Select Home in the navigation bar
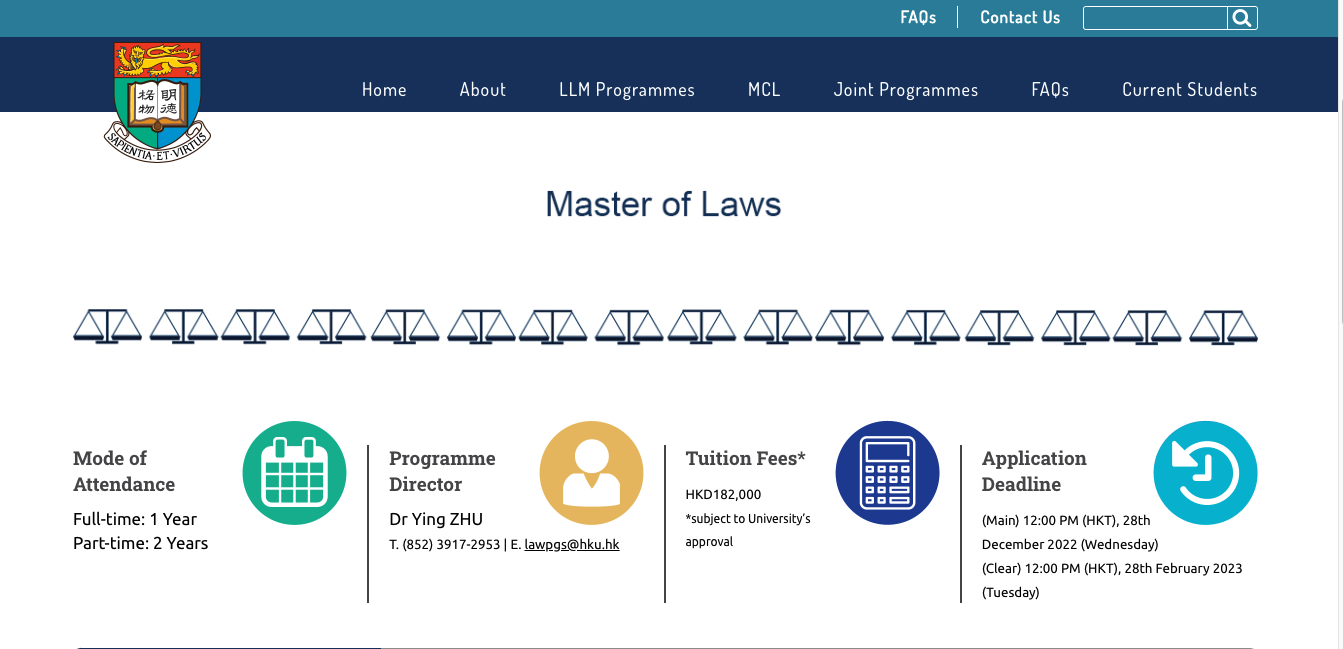This screenshot has width=1343, height=649. pyautogui.click(x=384, y=89)
